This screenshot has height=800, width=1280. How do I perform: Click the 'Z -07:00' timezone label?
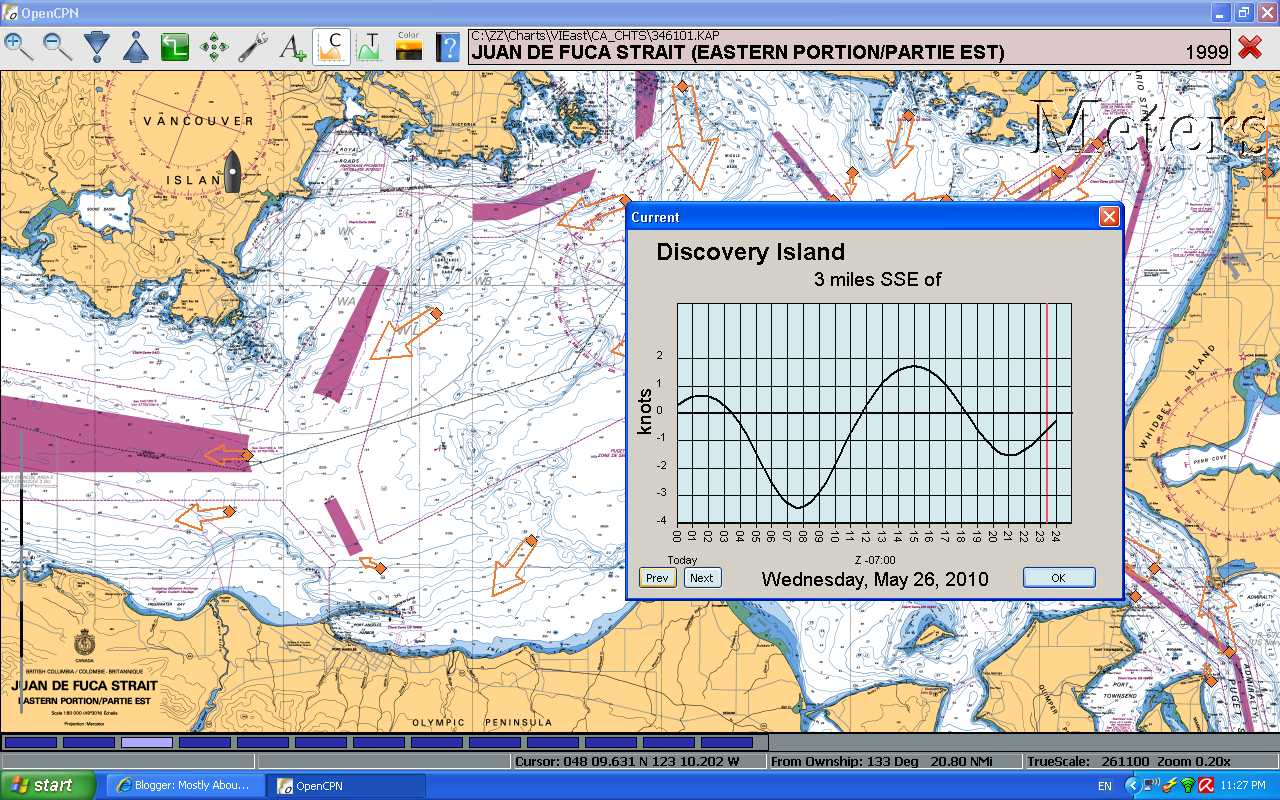(x=875, y=560)
